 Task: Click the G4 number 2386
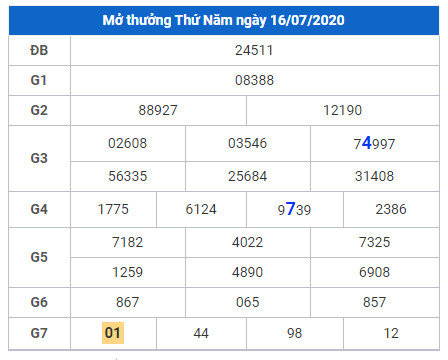tap(391, 209)
